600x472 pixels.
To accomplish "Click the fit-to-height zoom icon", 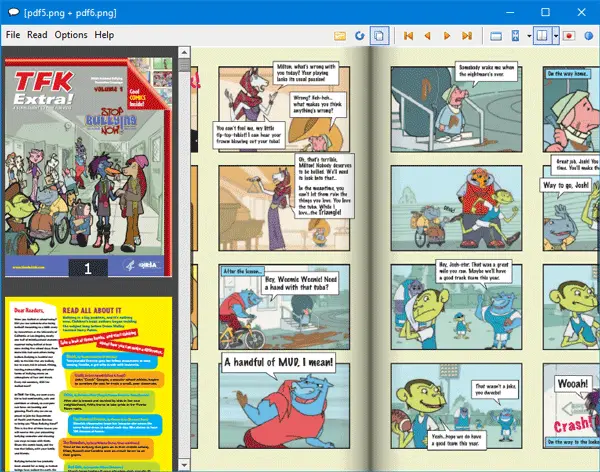I will tap(515, 36).
